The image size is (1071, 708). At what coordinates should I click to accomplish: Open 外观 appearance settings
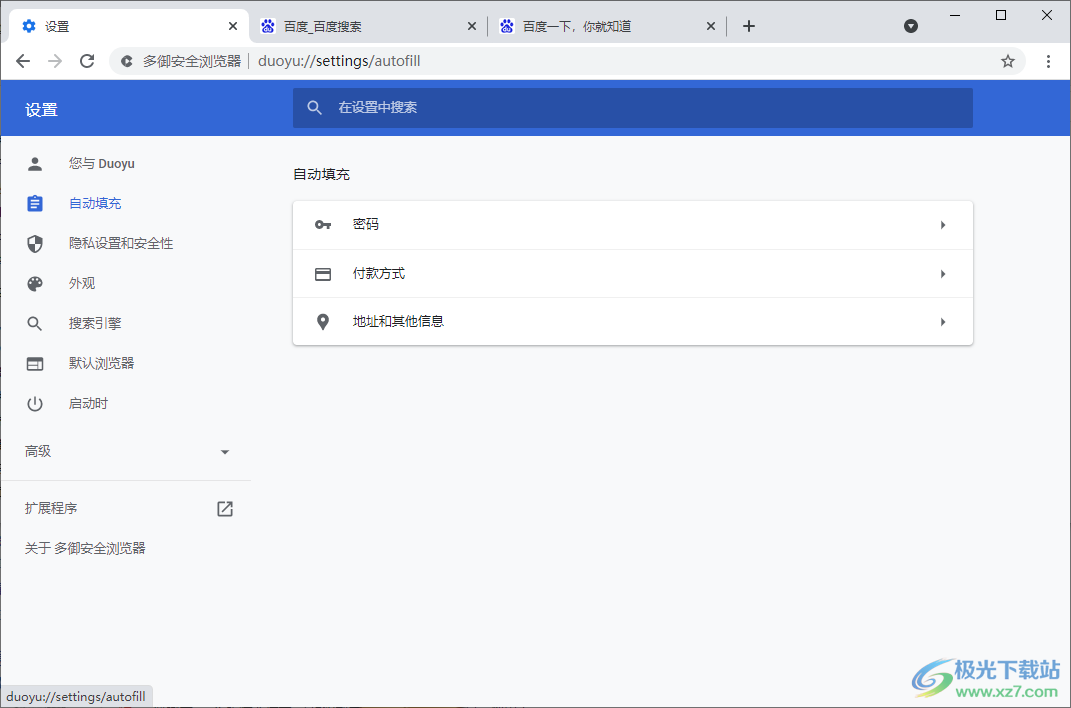pyautogui.click(x=82, y=283)
